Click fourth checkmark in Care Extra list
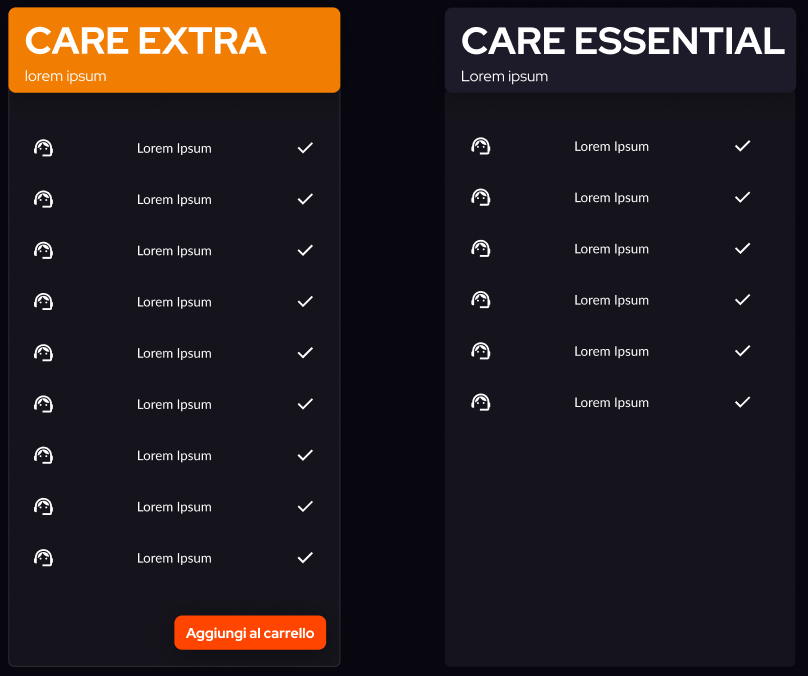Screen dimensions: 808x676 (x=305, y=301)
